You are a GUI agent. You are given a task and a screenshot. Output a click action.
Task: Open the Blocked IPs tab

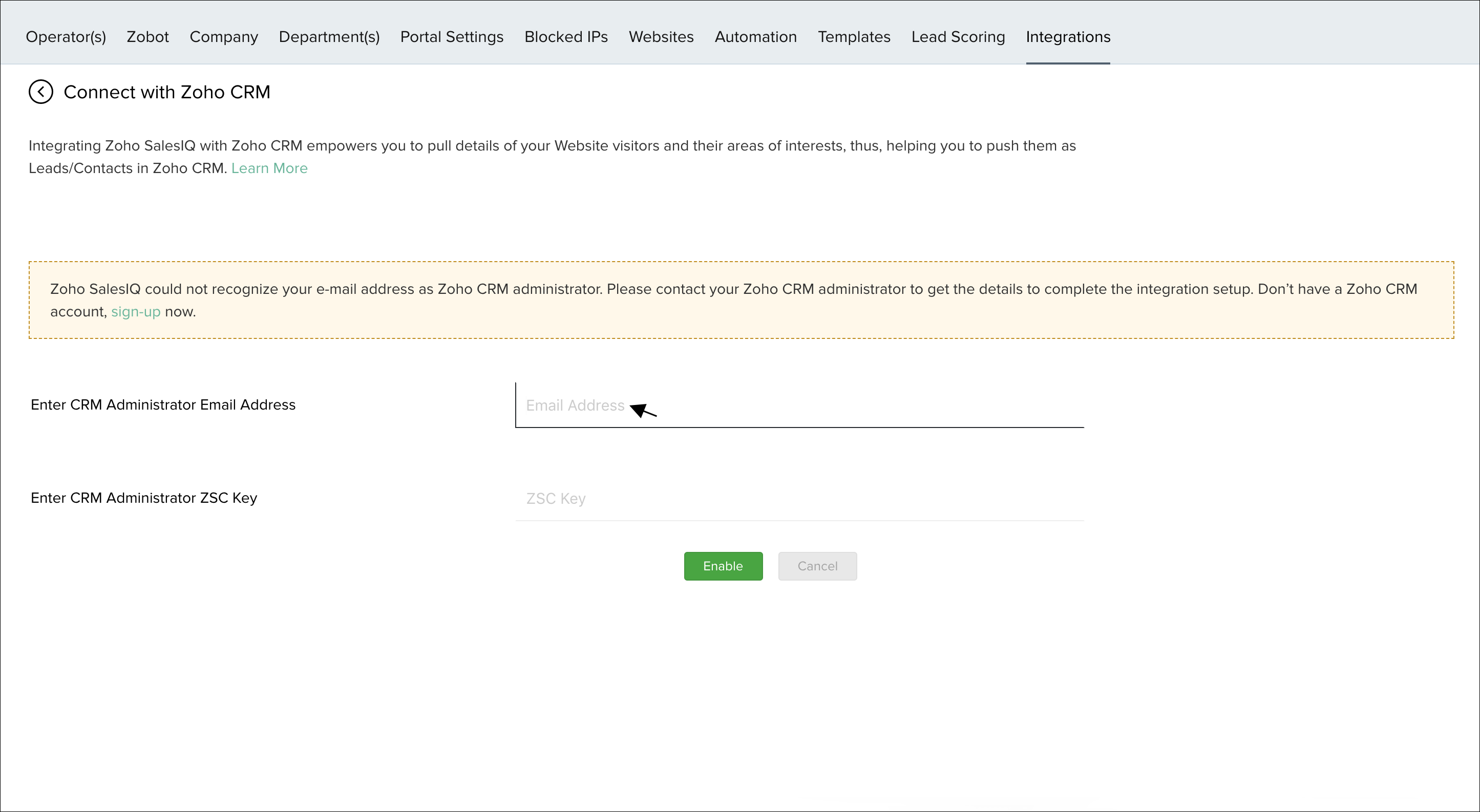[566, 37]
